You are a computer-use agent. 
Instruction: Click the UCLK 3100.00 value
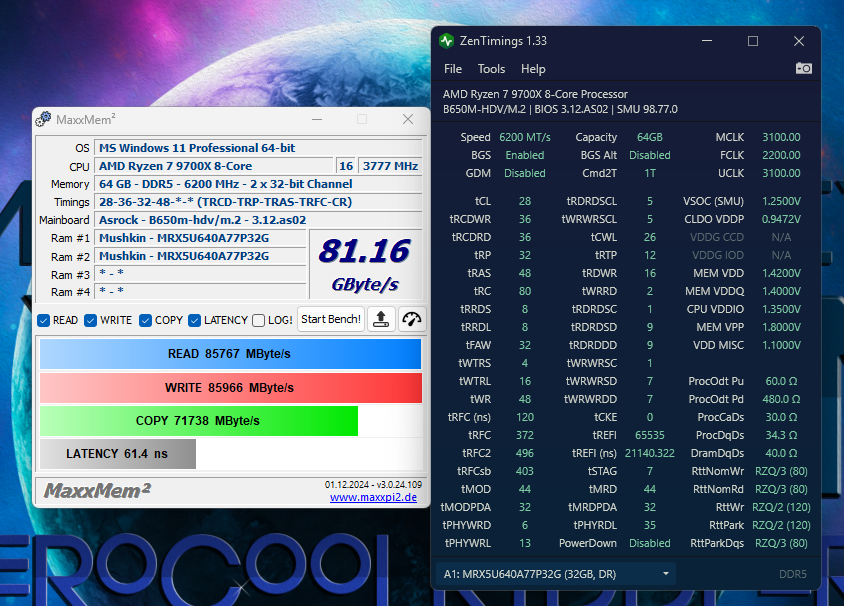781,173
